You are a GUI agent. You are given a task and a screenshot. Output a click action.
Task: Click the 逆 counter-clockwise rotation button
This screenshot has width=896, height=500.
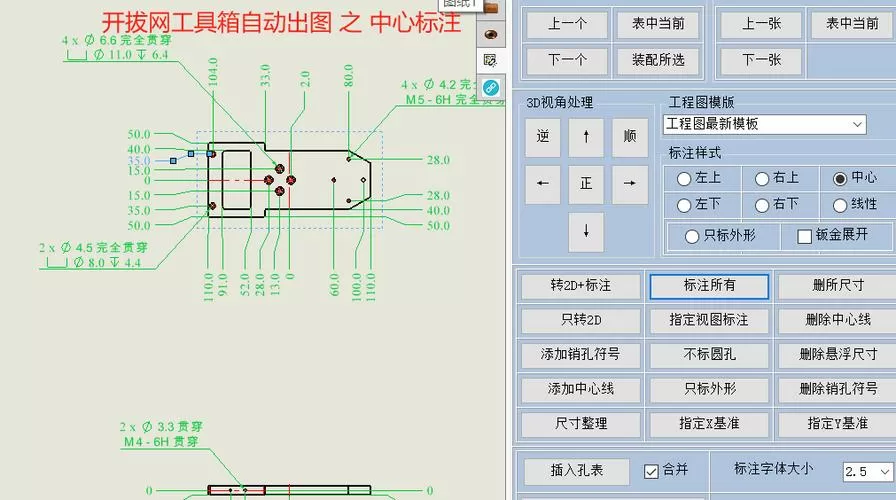pyautogui.click(x=543, y=137)
